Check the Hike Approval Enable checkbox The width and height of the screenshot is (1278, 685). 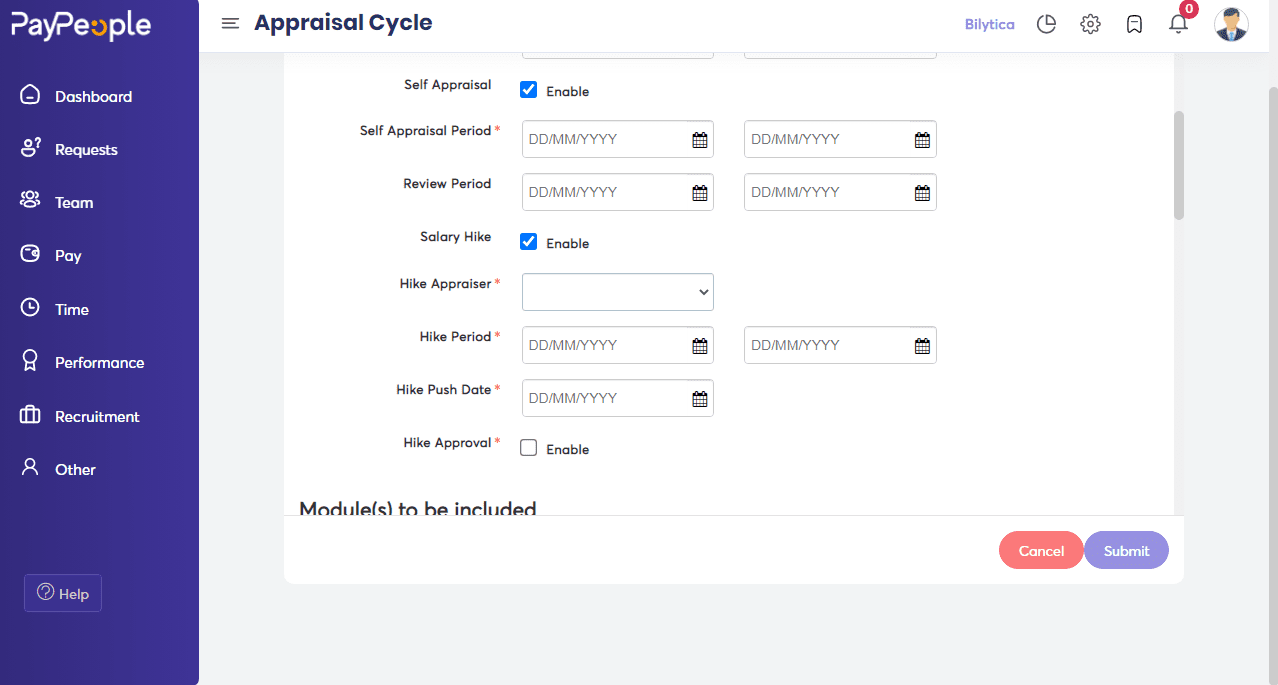529,448
